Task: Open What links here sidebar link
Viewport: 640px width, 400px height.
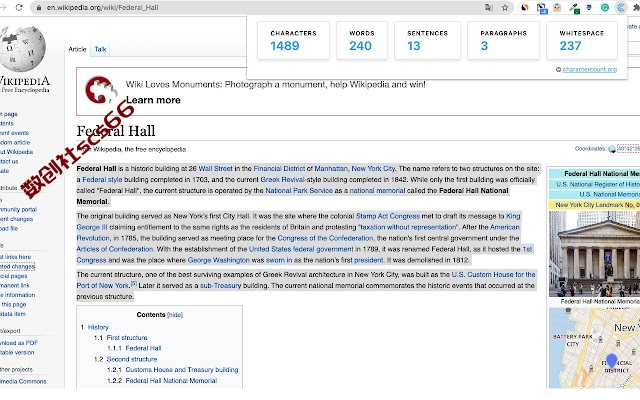Action: point(16,257)
